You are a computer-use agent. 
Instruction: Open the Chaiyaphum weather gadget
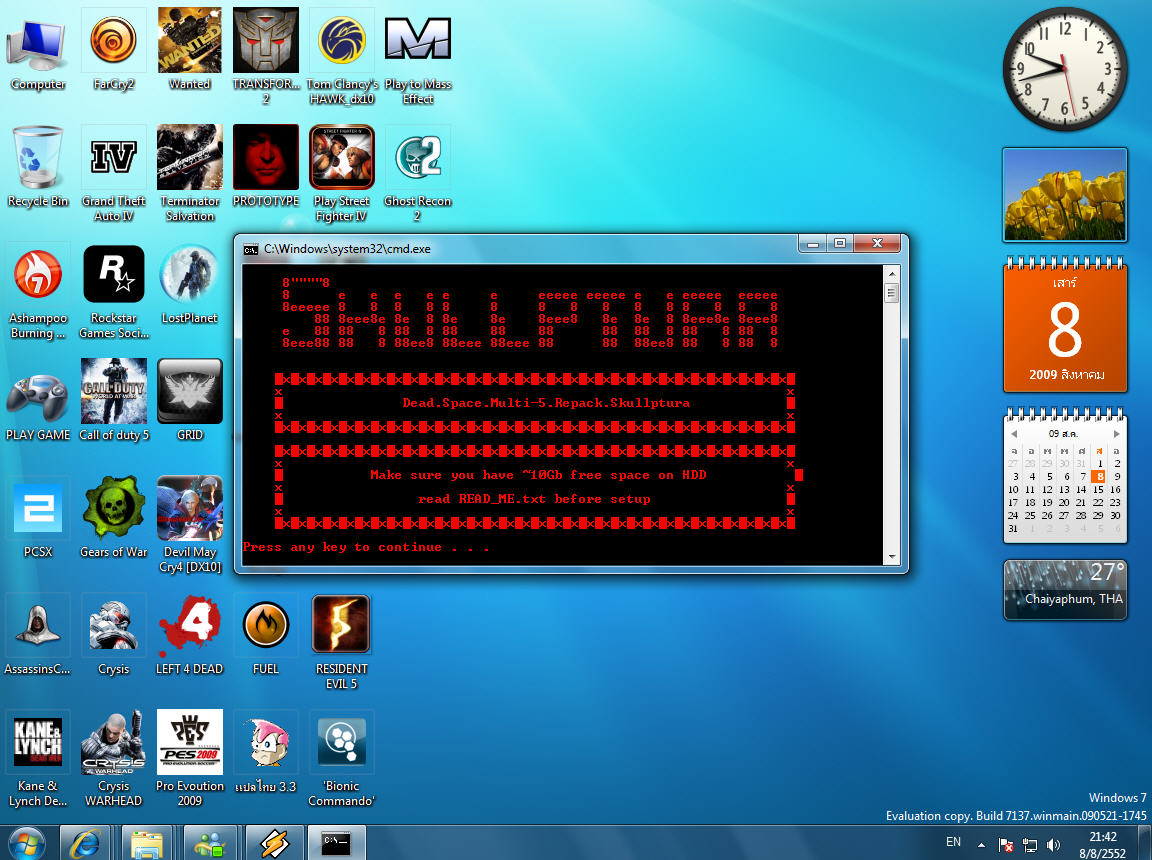tap(1065, 590)
